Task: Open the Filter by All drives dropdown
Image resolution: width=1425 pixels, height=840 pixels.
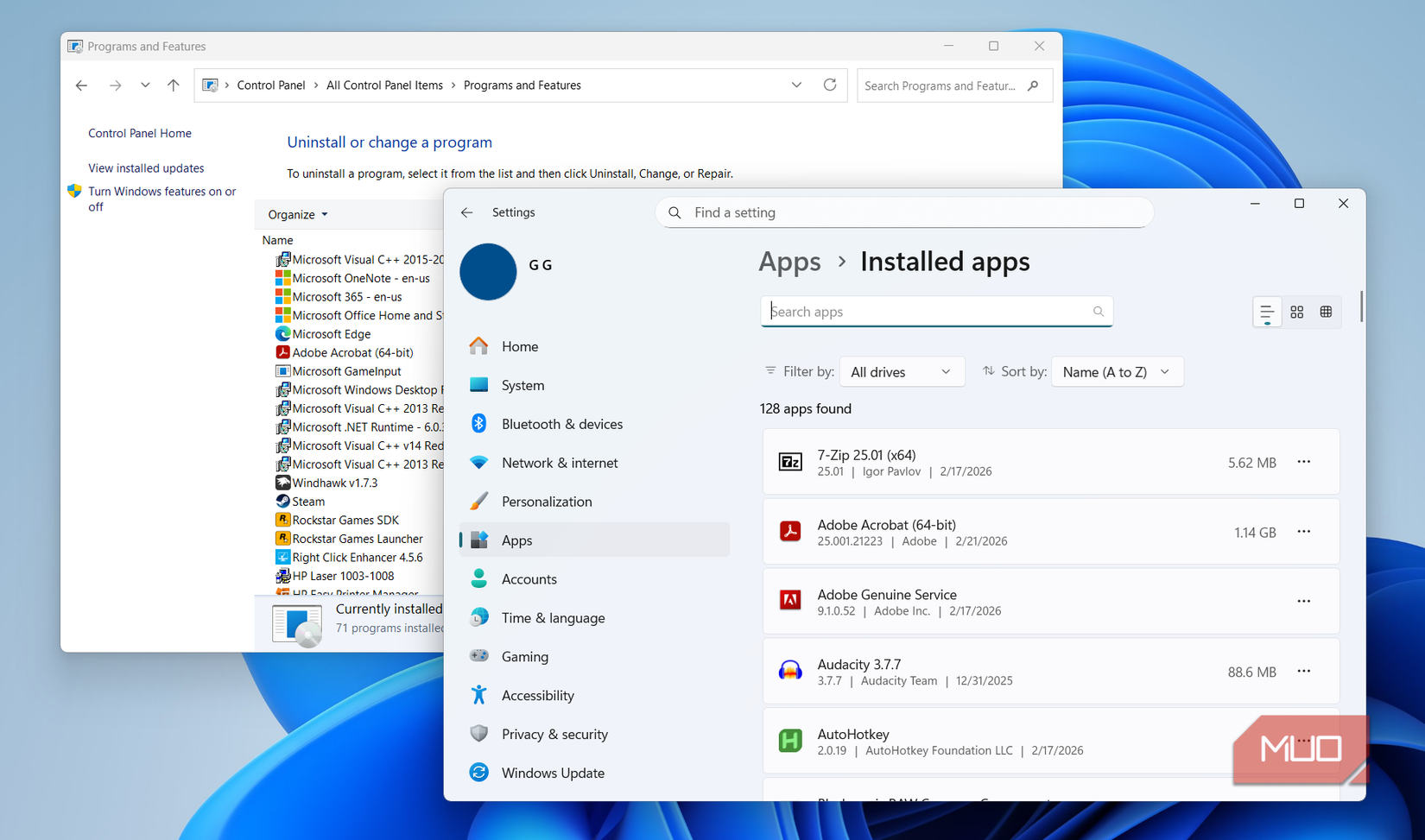Action: [x=902, y=372]
